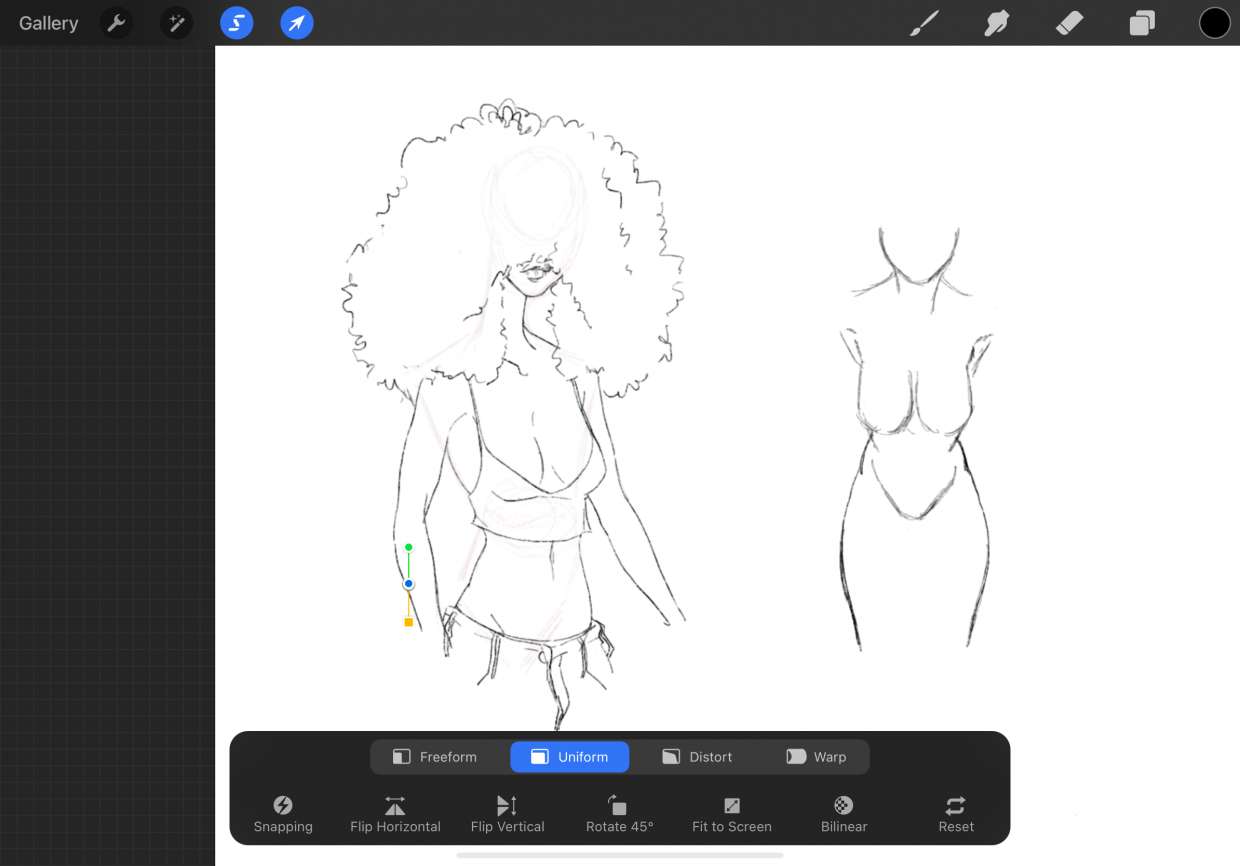Open the black color picker swatch
Screen dimensions: 1240x866
(x=1214, y=23)
